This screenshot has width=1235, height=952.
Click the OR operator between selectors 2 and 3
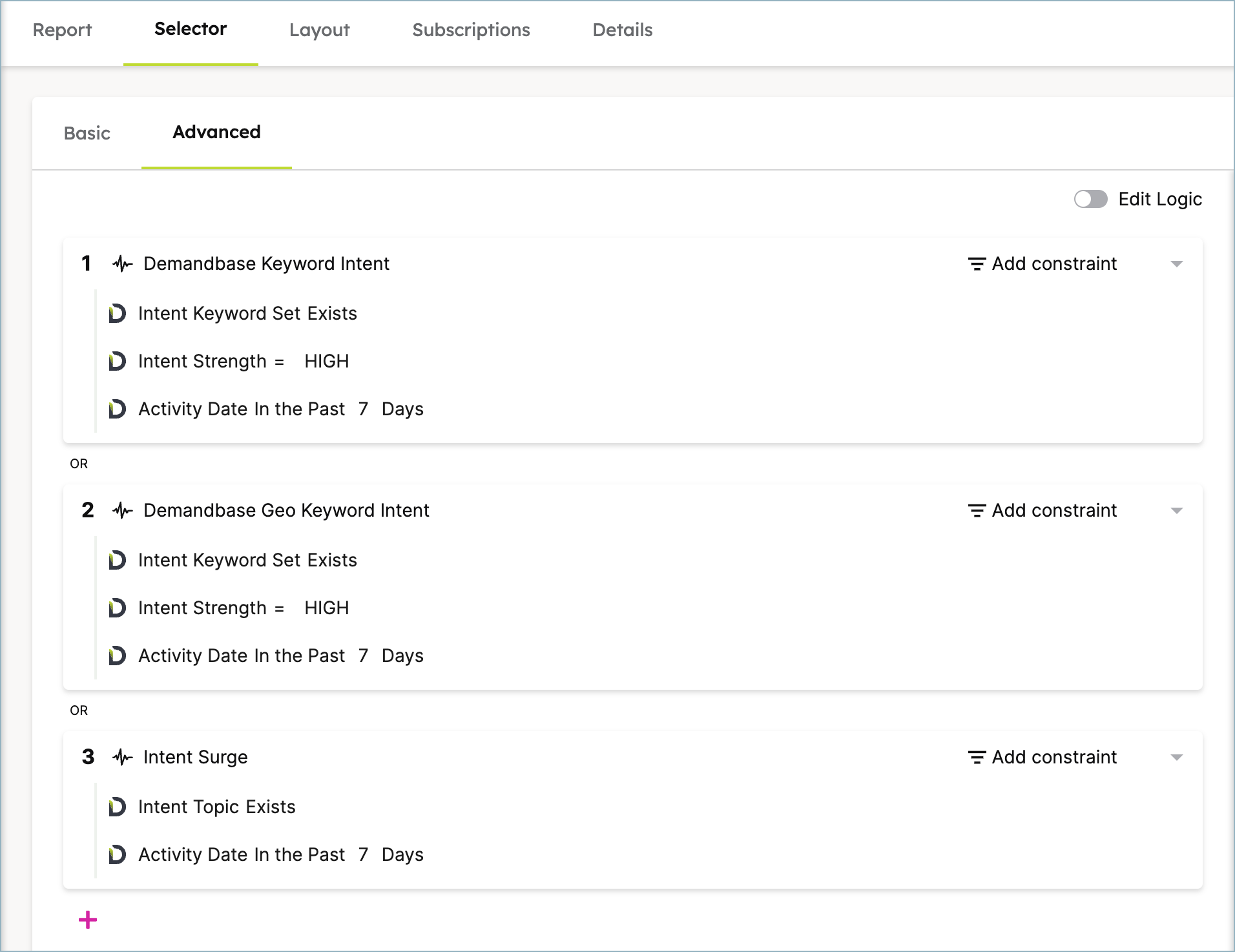tap(79, 710)
